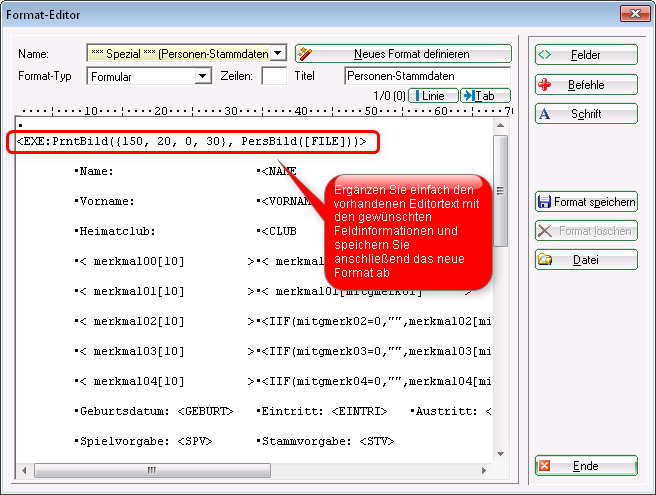Screen dimensions: 656x495
Task: Click the Eintritt: <EINTRI> field
Action: pyautogui.click(x=322, y=411)
